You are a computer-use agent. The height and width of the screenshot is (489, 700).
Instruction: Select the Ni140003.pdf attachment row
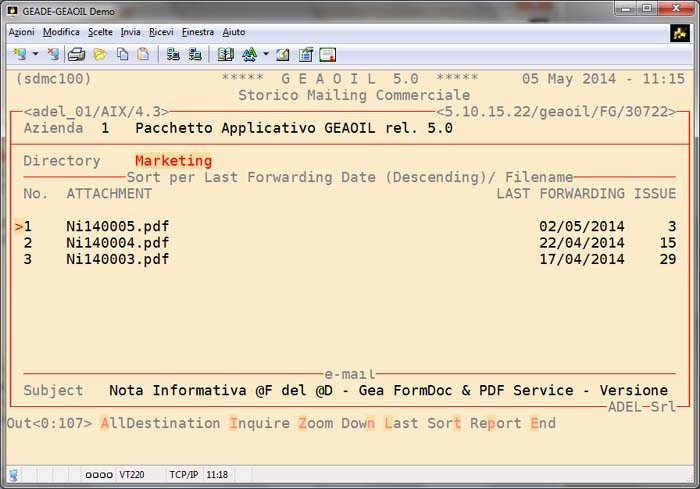[x=117, y=259]
